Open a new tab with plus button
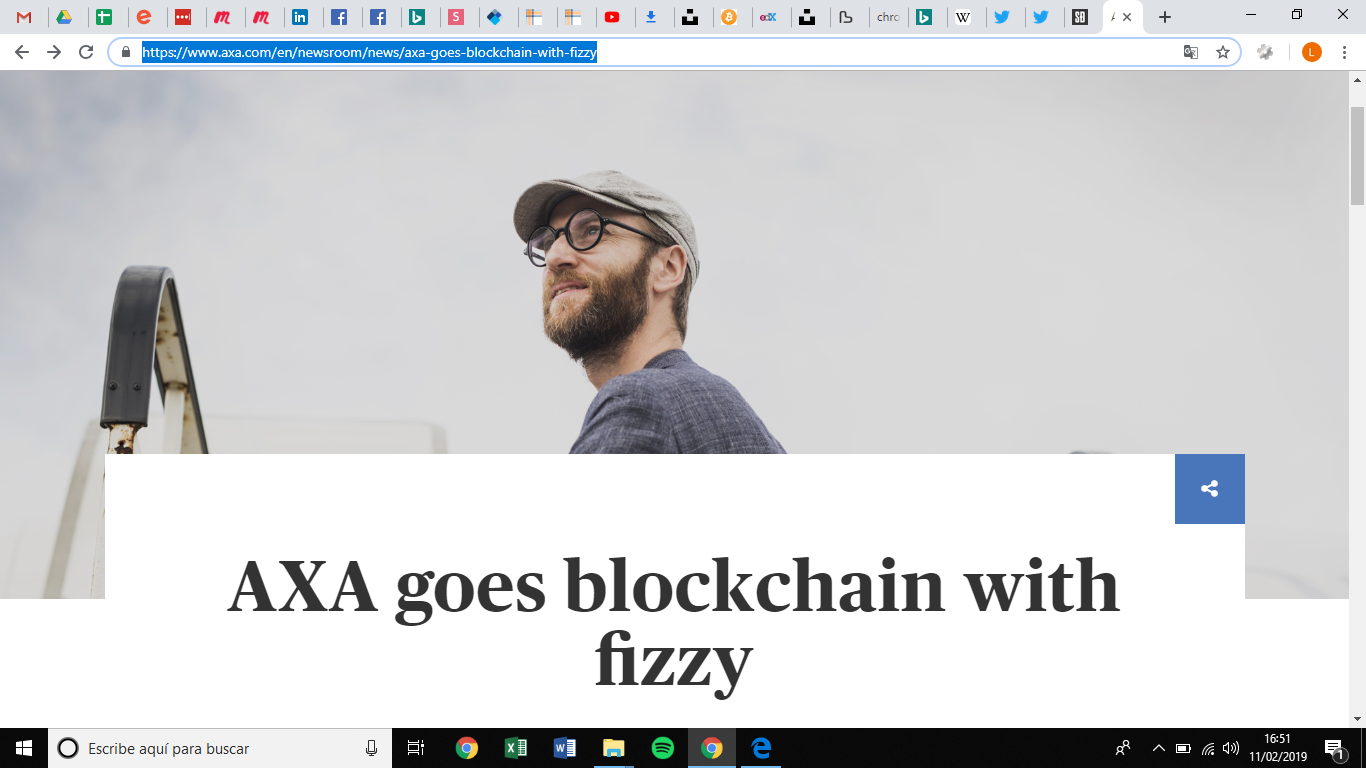The height and width of the screenshot is (768, 1366). click(x=1164, y=17)
